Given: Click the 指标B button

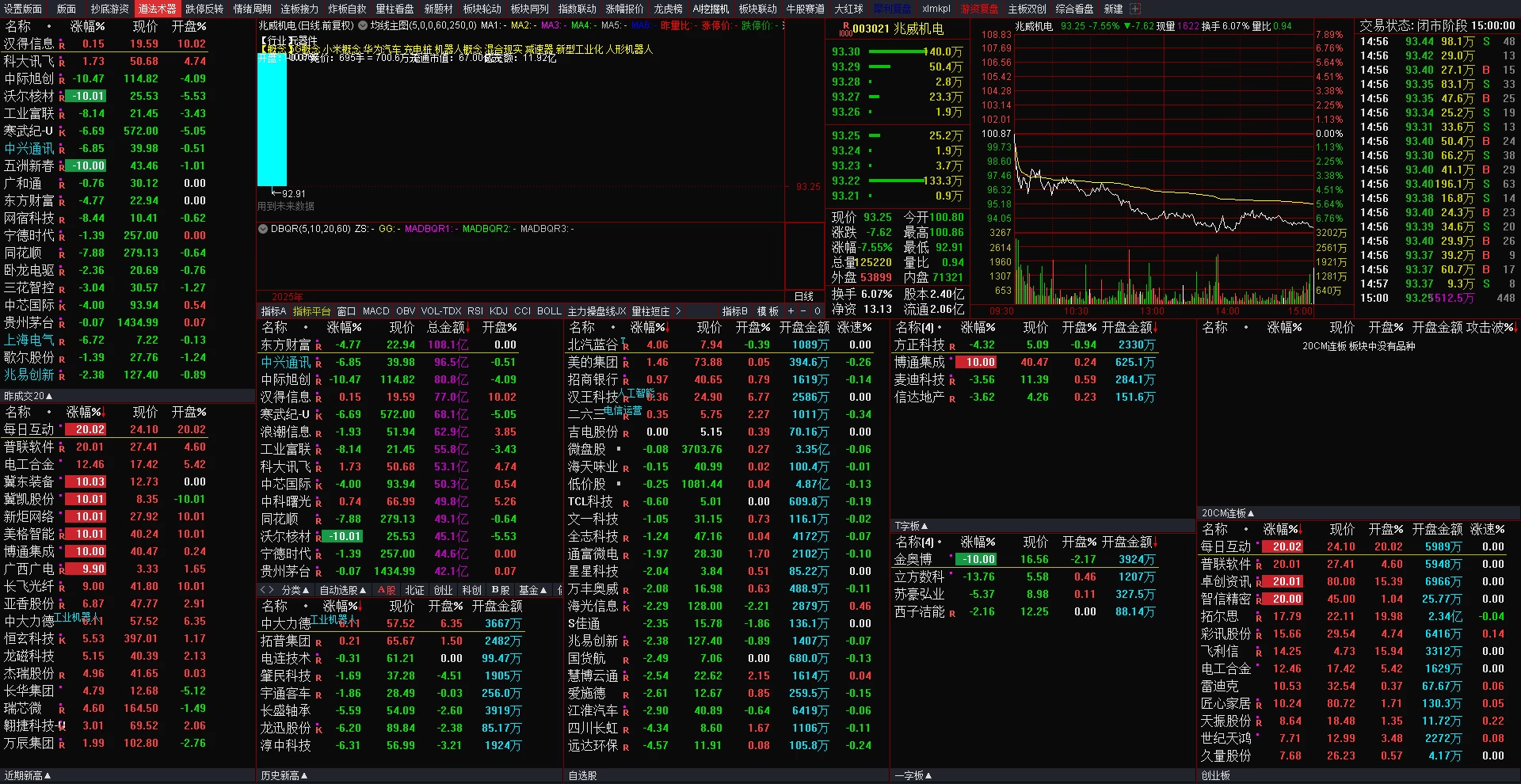Looking at the screenshot, I should pyautogui.click(x=734, y=311).
